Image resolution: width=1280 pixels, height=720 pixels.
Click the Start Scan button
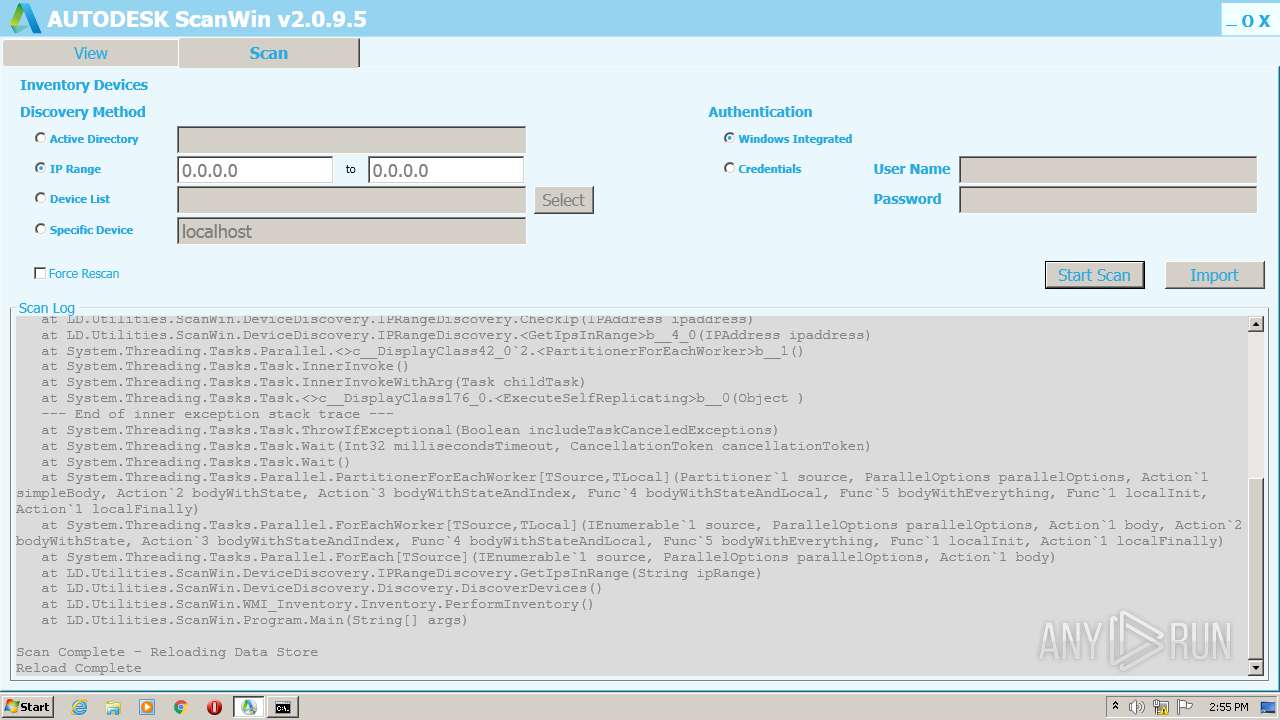tap(1094, 275)
